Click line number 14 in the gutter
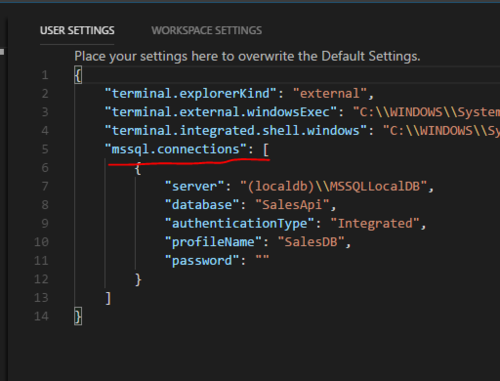The width and height of the screenshot is (500, 381). pos(41,316)
